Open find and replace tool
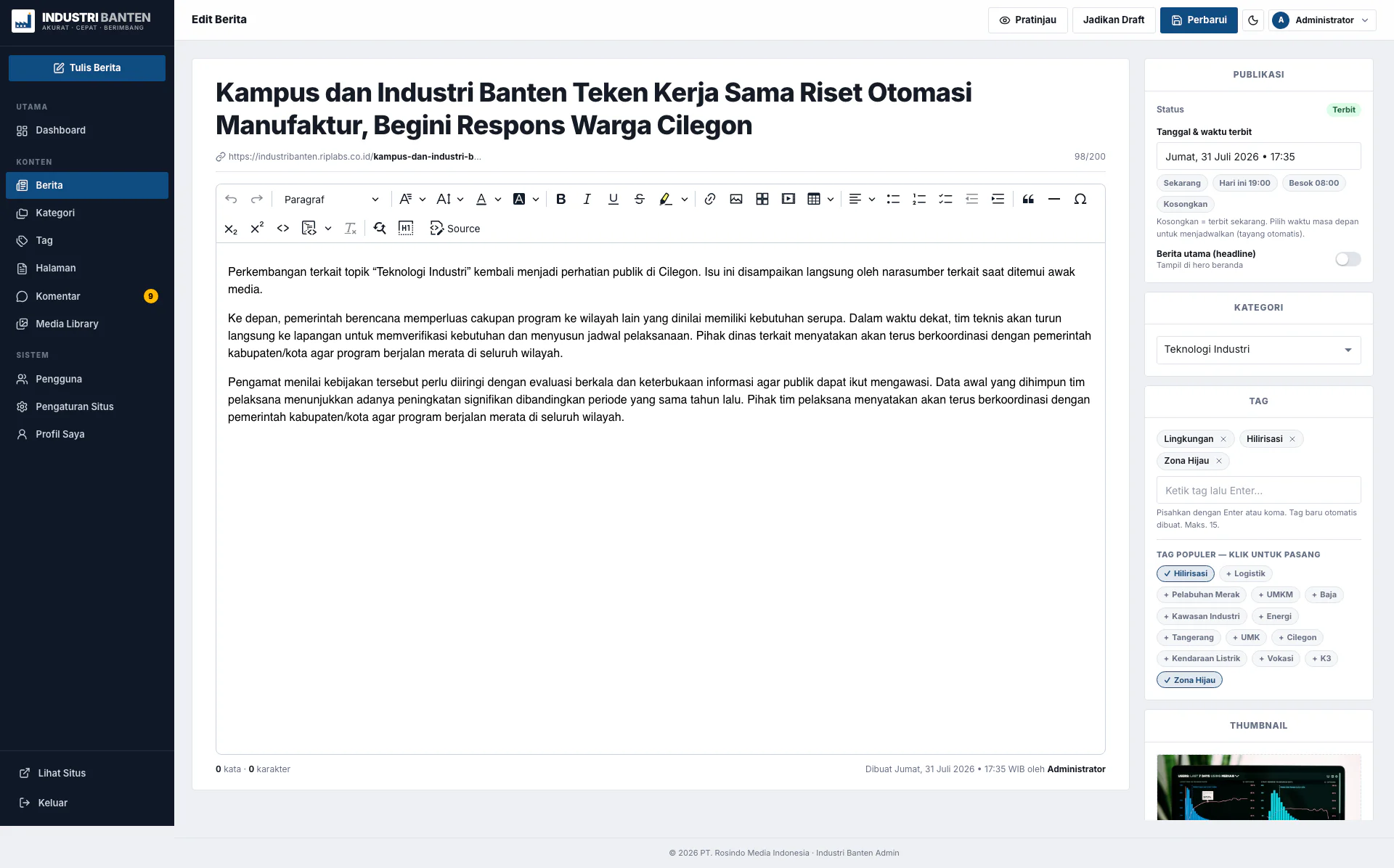1394x868 pixels. click(x=380, y=228)
